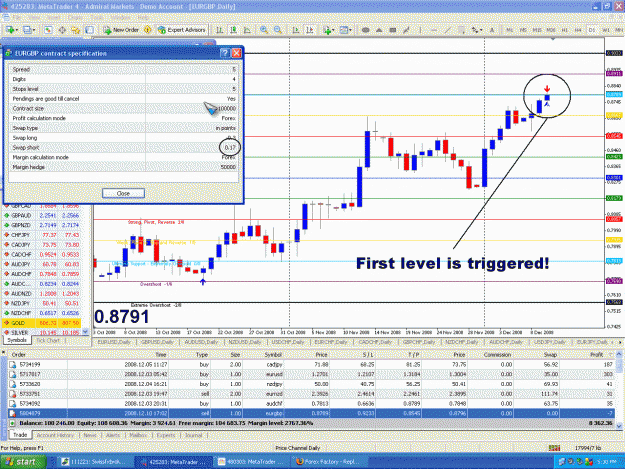Switch chart to M1 timeframe
This screenshot has width=625, height=469.
[509, 30]
